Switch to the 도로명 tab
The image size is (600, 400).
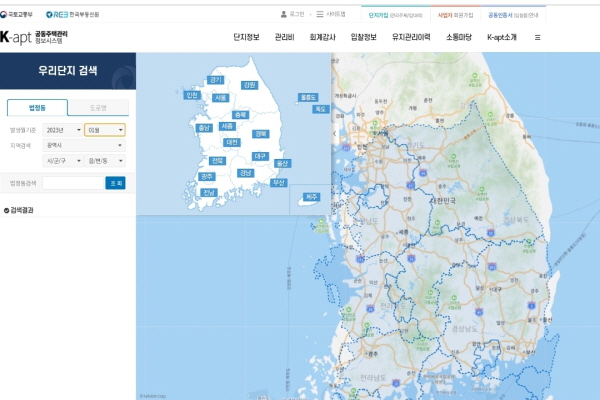pyautogui.click(x=98, y=108)
